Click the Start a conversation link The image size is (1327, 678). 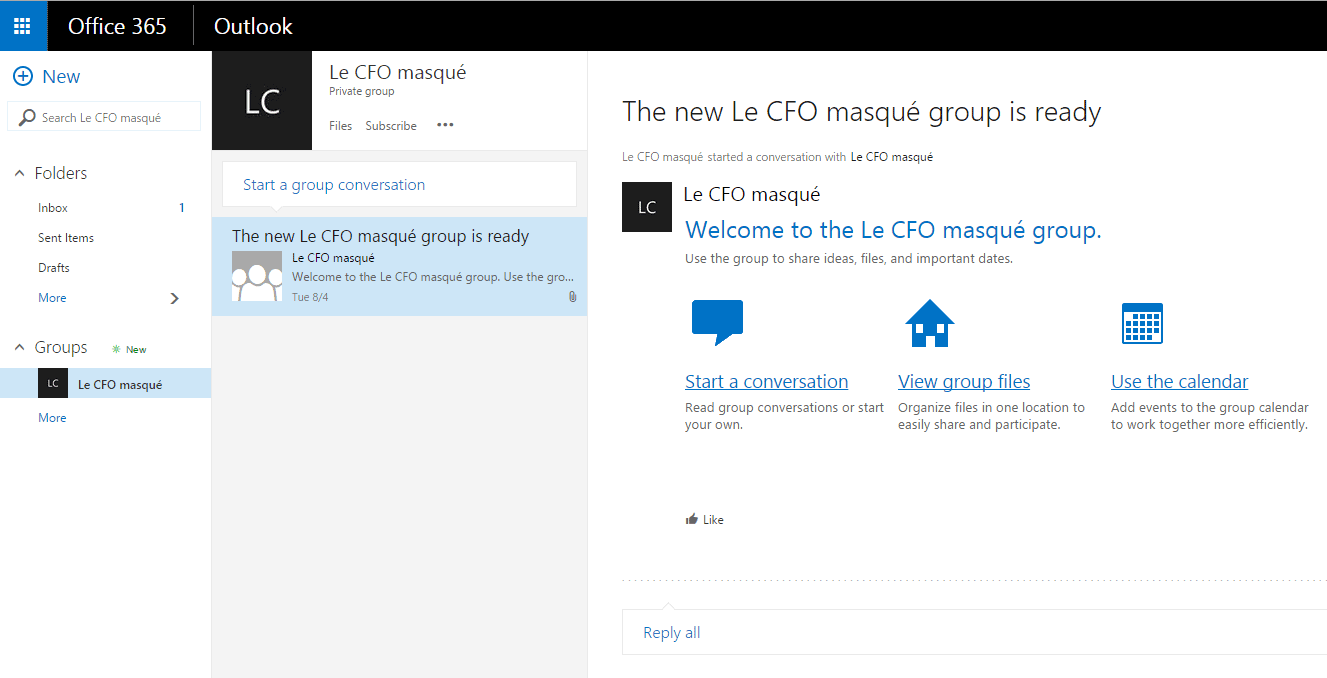click(766, 382)
